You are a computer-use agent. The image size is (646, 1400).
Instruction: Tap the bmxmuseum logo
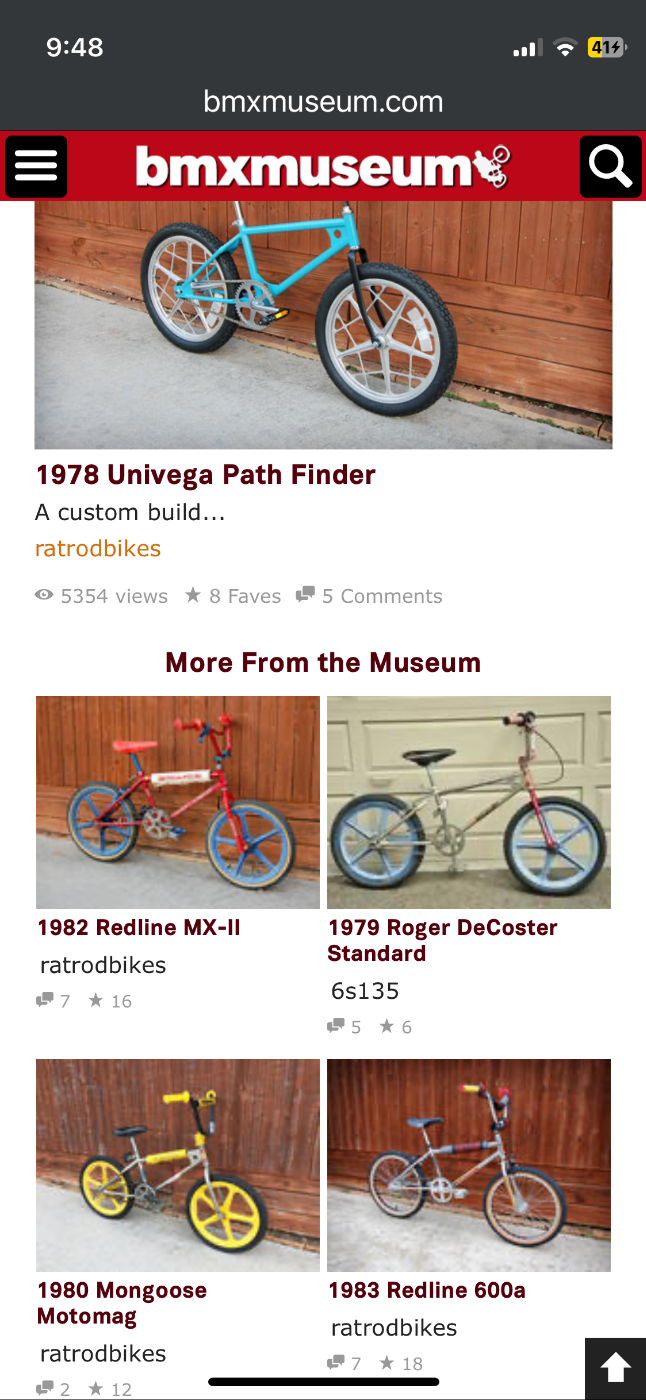tap(310, 166)
